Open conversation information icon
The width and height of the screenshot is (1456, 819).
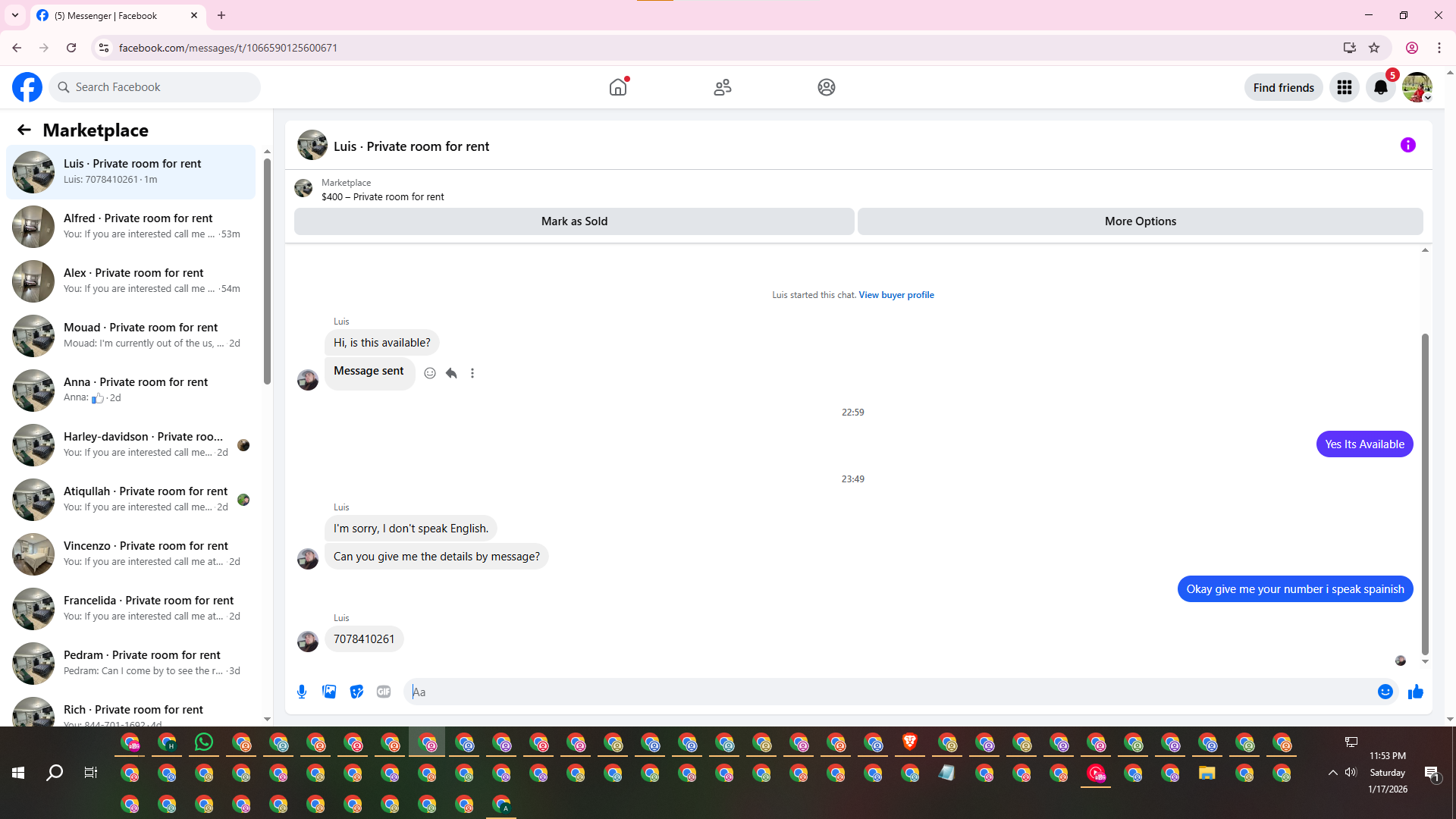[1407, 145]
